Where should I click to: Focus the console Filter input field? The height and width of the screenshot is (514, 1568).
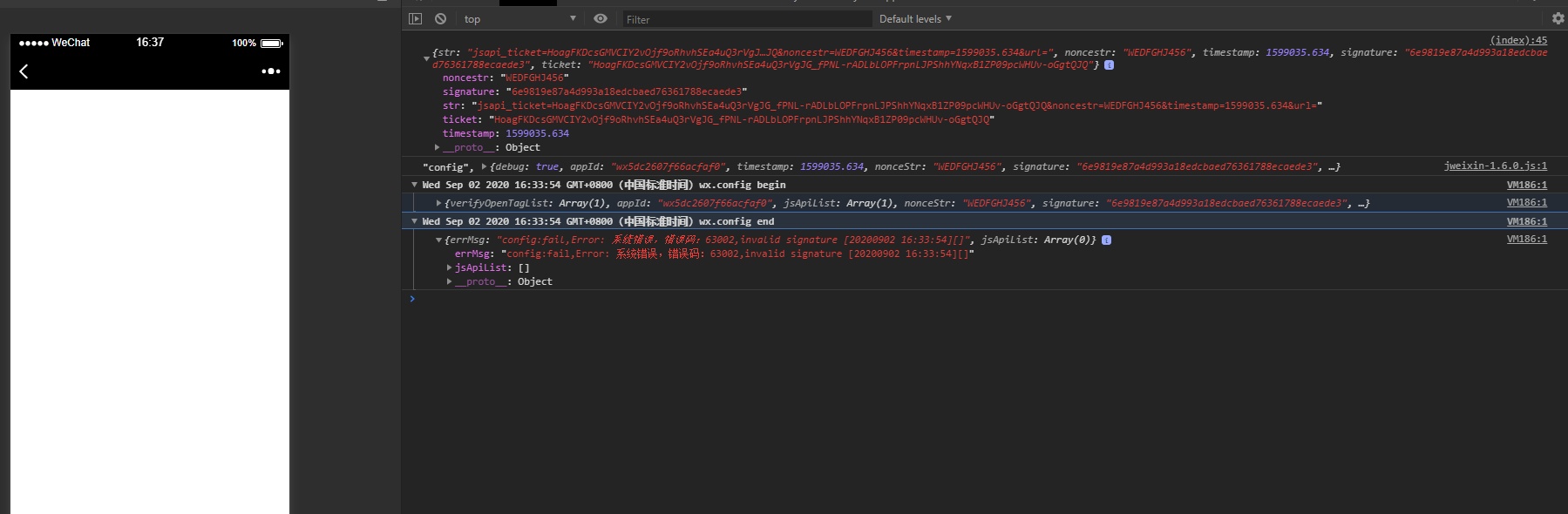pos(747,19)
